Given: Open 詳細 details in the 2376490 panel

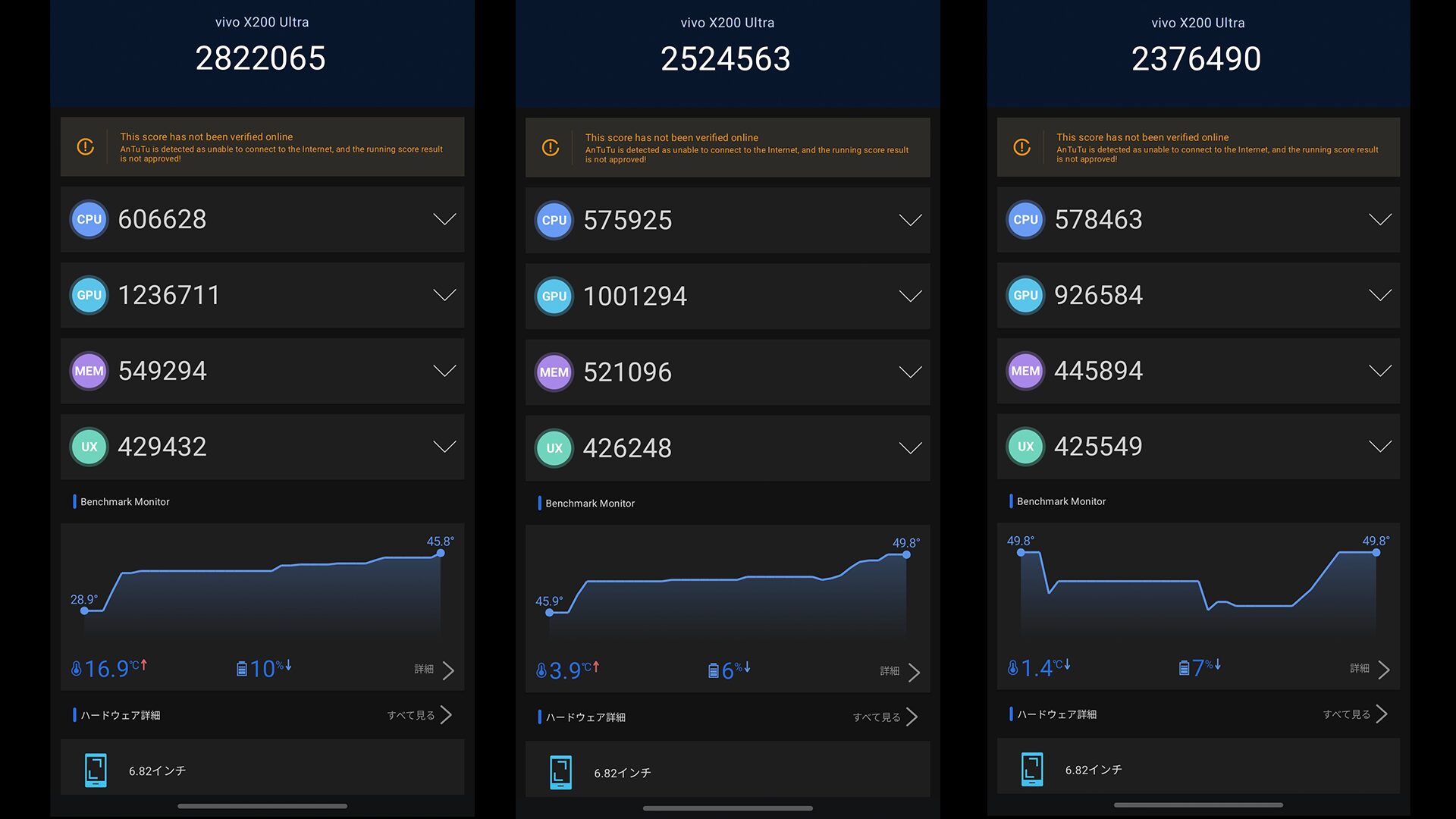Looking at the screenshot, I should pyautogui.click(x=1370, y=669).
